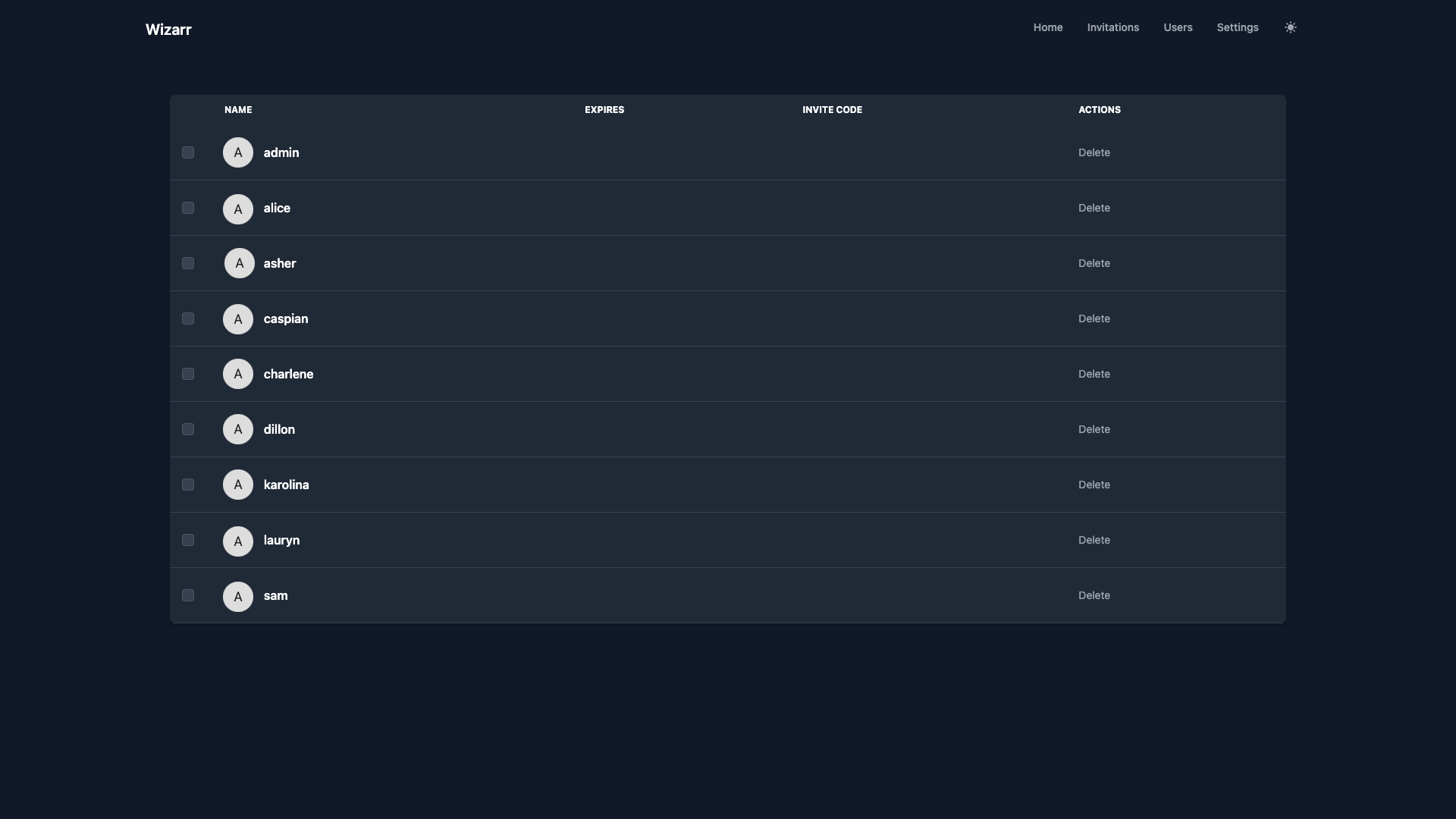Click caspian's avatar icon
Viewport: 1456px width, 819px height.
[x=237, y=319]
